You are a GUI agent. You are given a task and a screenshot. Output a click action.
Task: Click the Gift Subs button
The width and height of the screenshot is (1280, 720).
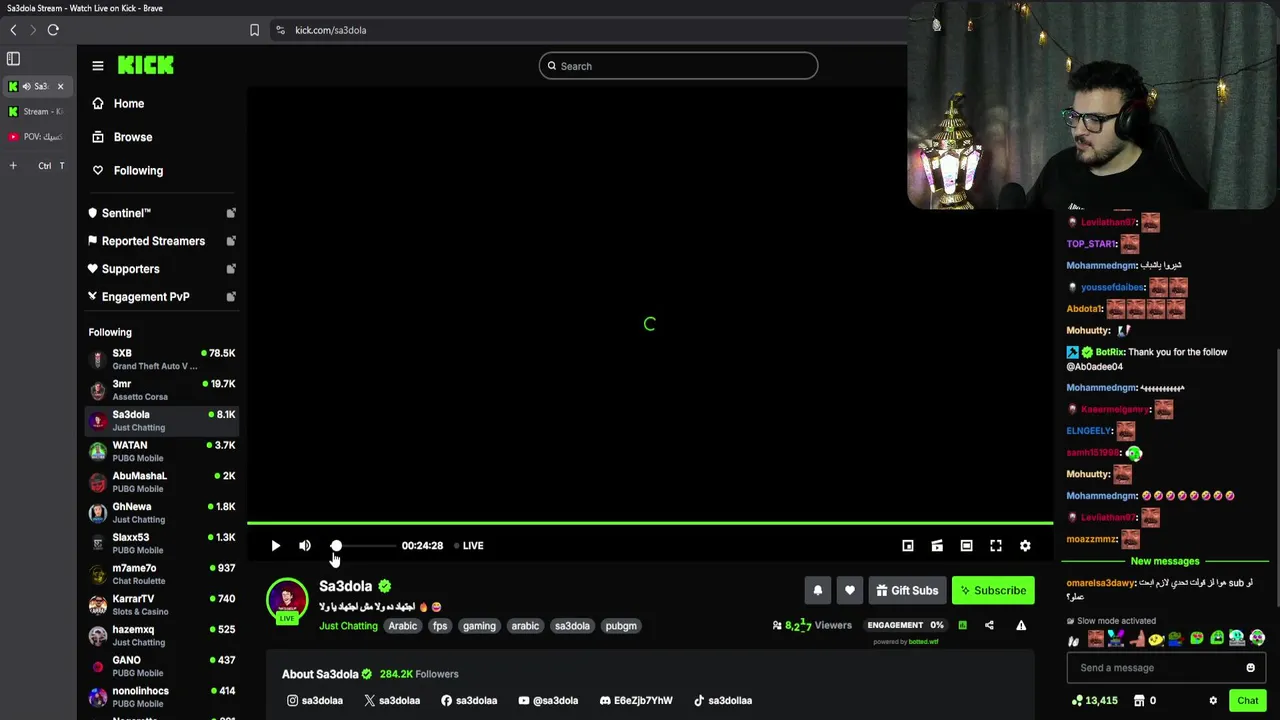[x=907, y=590]
